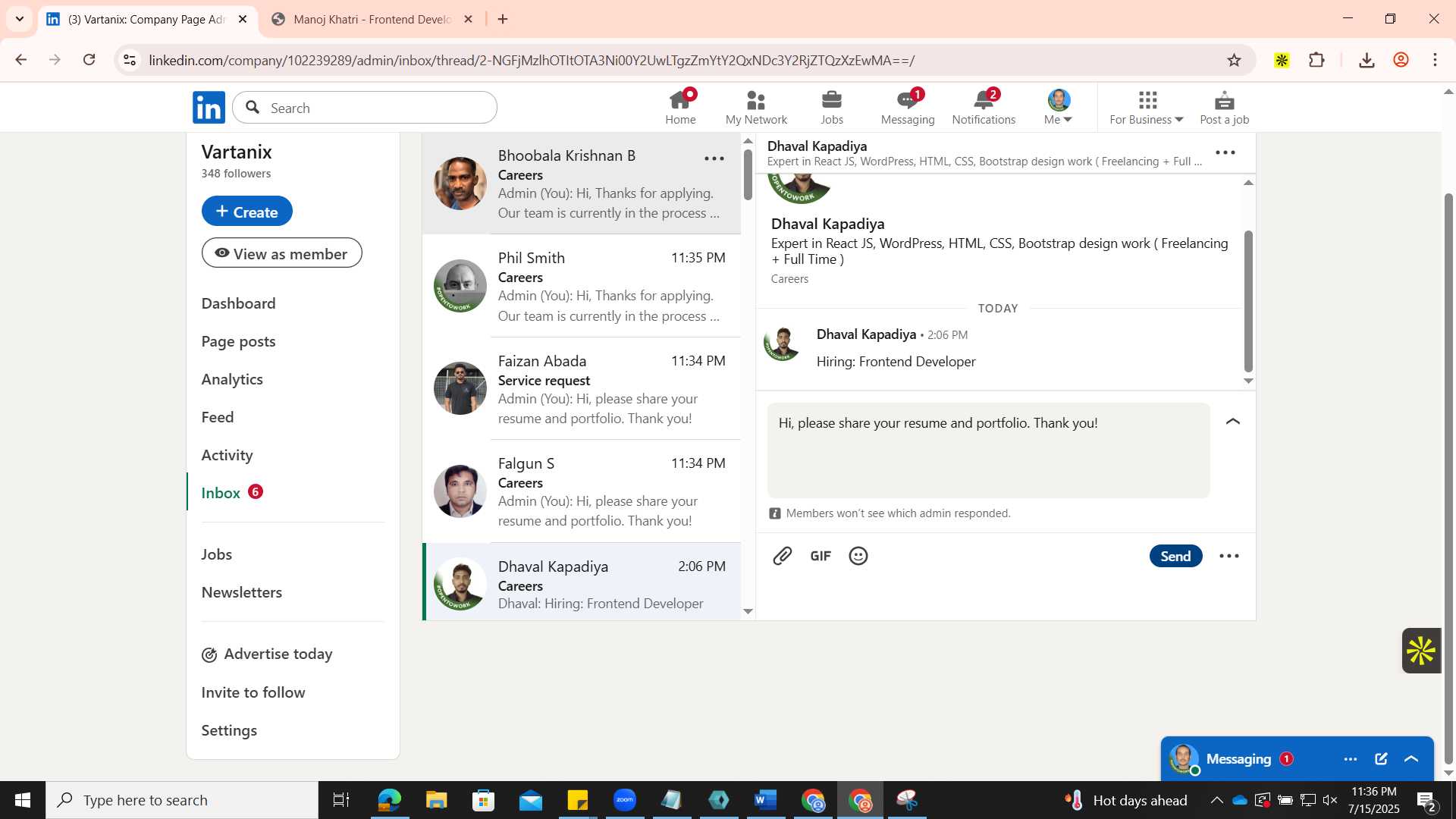Open File Explorer from taskbar
Image resolution: width=1456 pixels, height=819 pixels.
(436, 800)
